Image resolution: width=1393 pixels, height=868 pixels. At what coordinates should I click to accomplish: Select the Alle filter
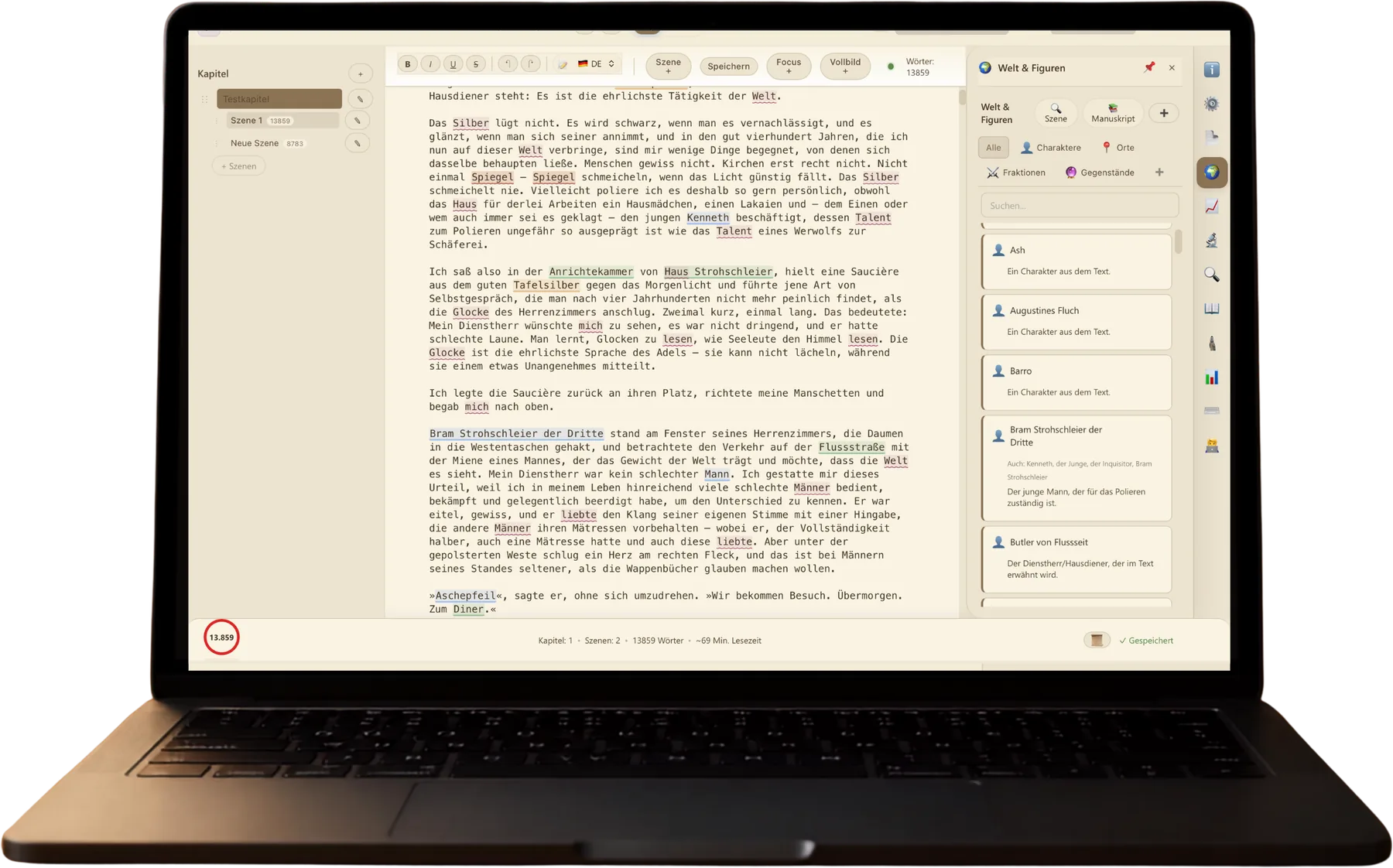point(994,148)
